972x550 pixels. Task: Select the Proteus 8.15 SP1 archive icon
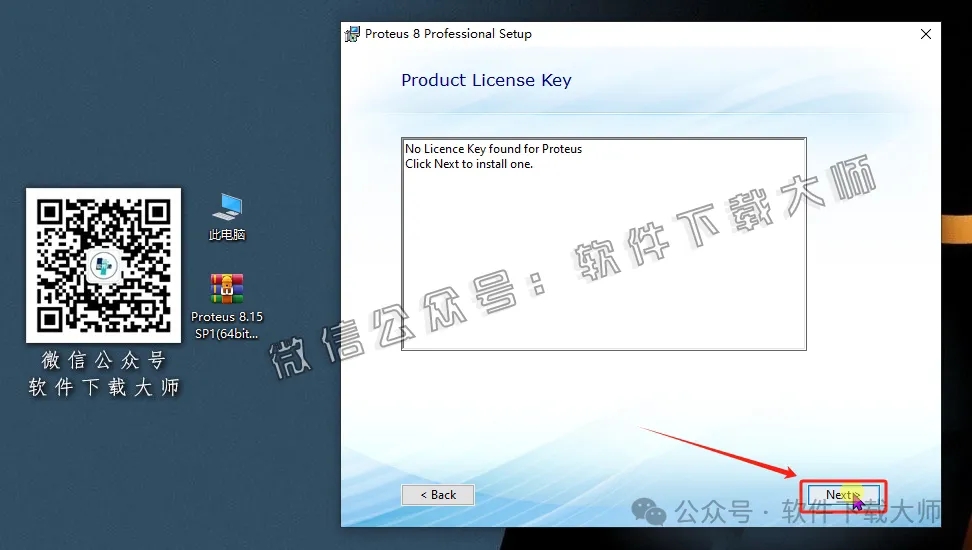click(x=227, y=306)
